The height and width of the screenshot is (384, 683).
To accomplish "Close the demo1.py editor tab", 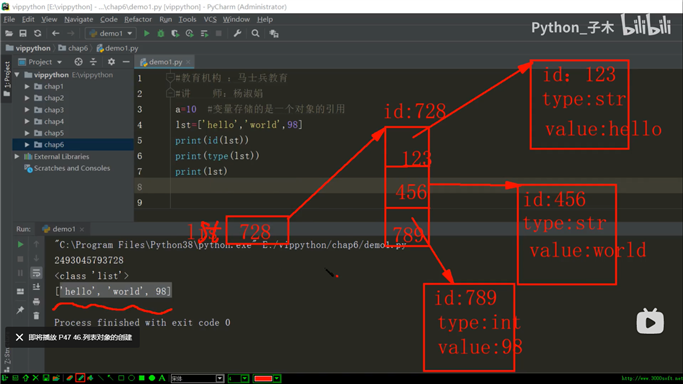I will (x=188, y=62).
